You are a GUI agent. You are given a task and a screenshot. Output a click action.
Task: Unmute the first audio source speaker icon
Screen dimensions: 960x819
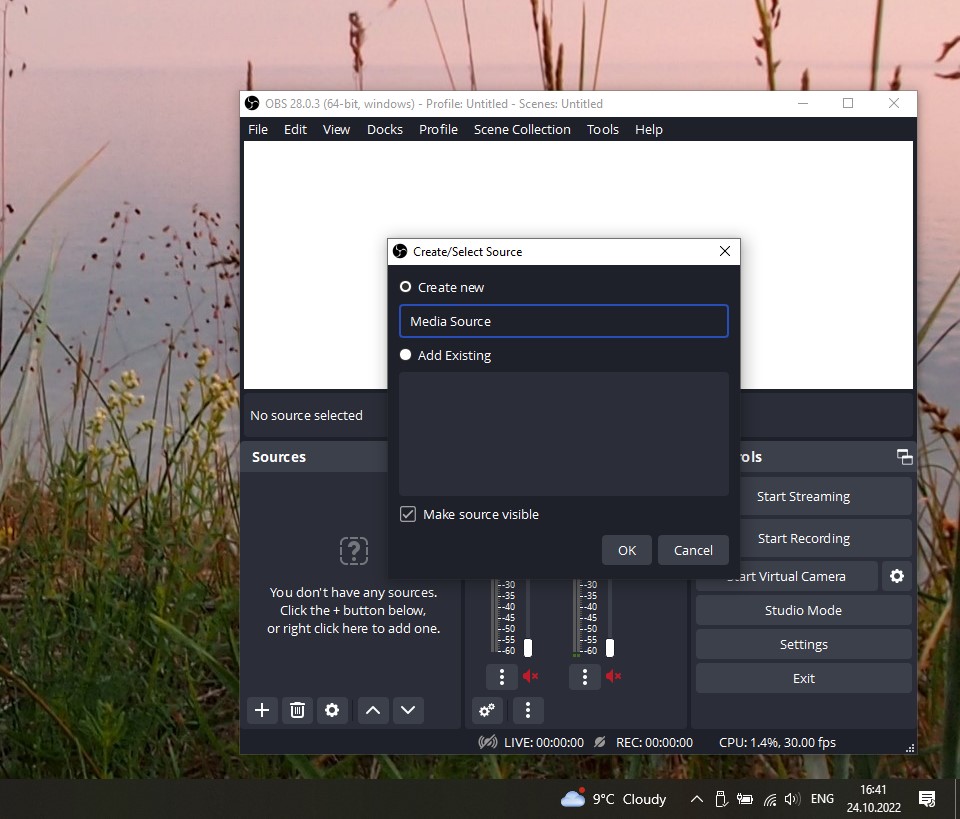point(530,677)
